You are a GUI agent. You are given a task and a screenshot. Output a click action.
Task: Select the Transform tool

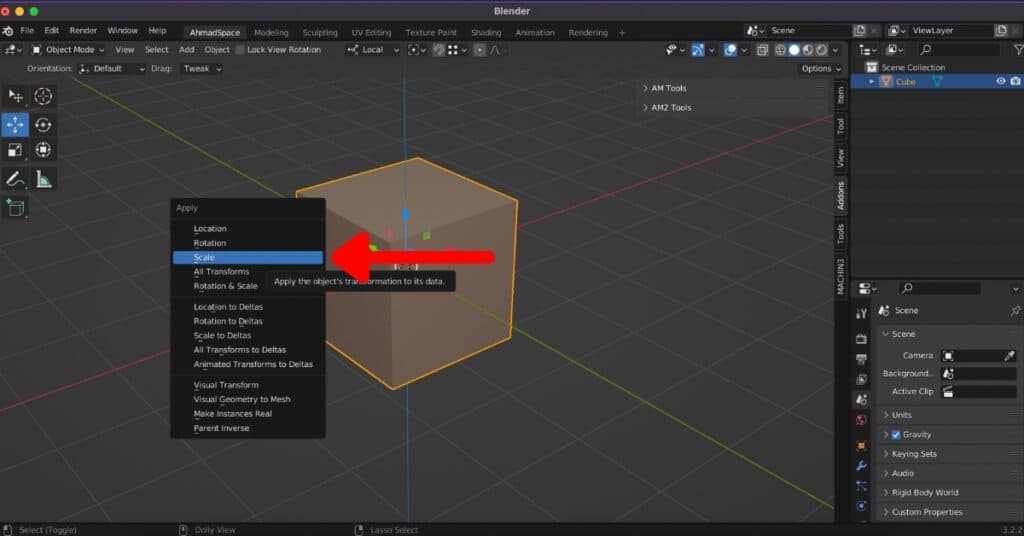[x=43, y=150]
